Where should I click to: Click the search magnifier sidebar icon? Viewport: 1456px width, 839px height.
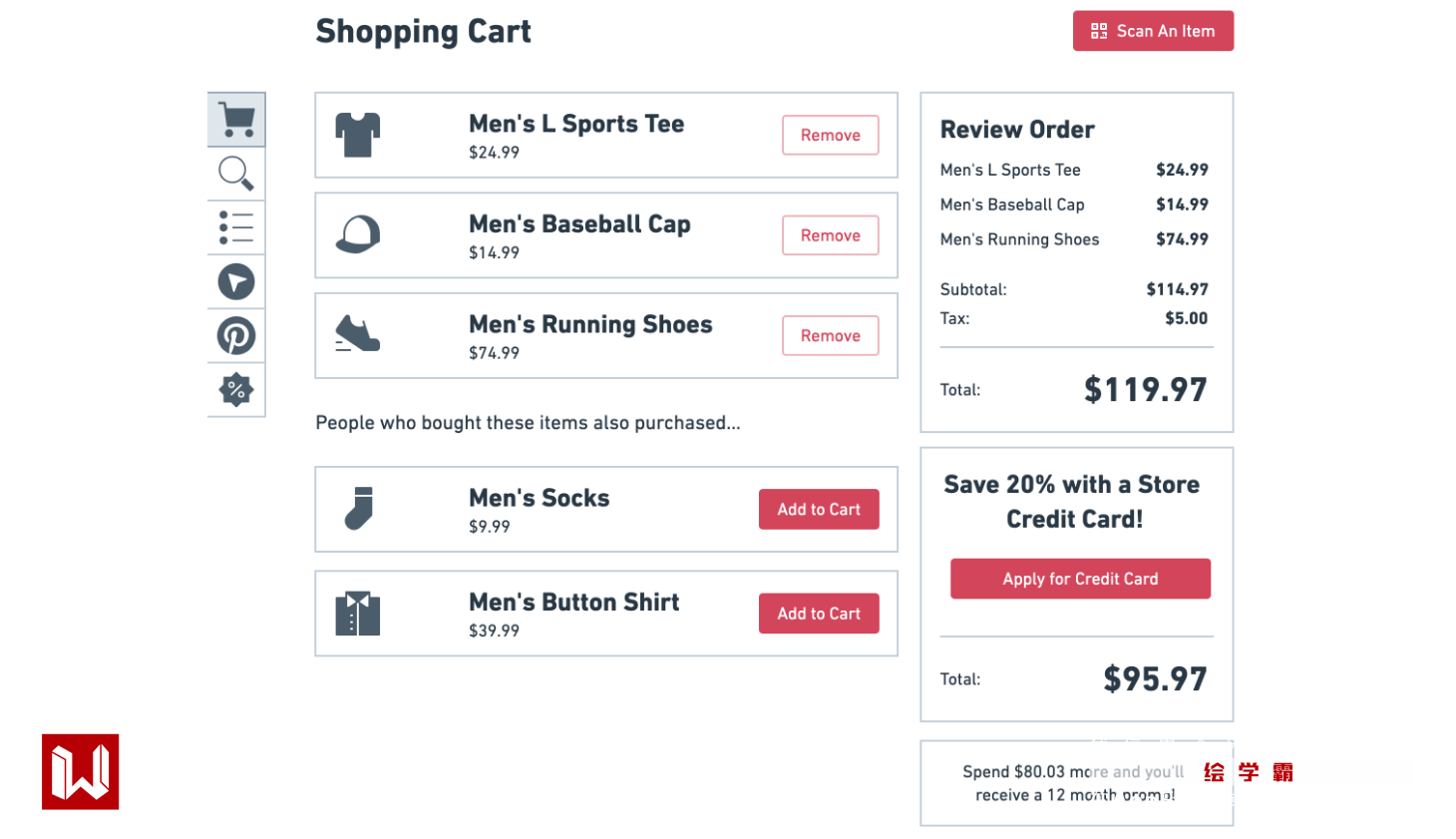coord(236,174)
